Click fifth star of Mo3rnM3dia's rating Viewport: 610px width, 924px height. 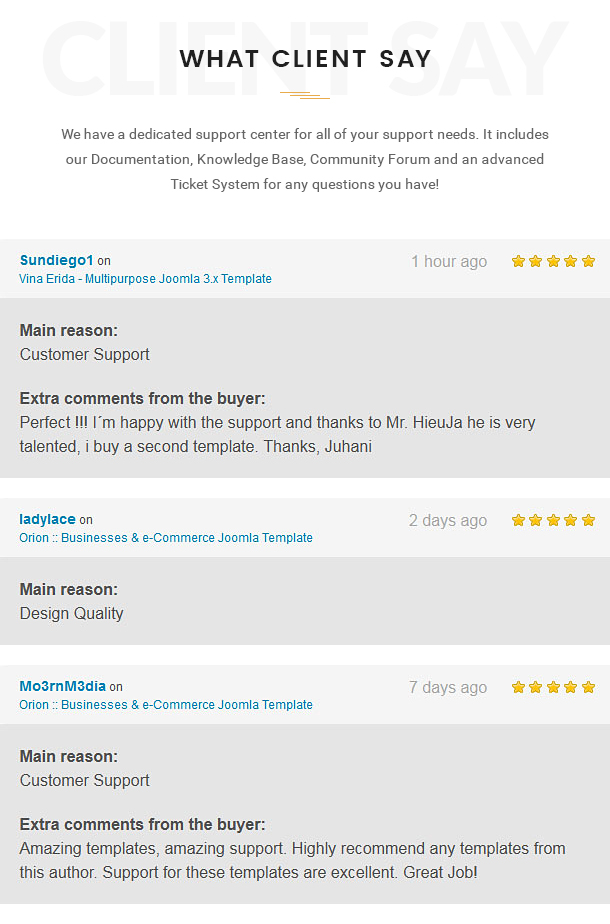pyautogui.click(x=588, y=687)
